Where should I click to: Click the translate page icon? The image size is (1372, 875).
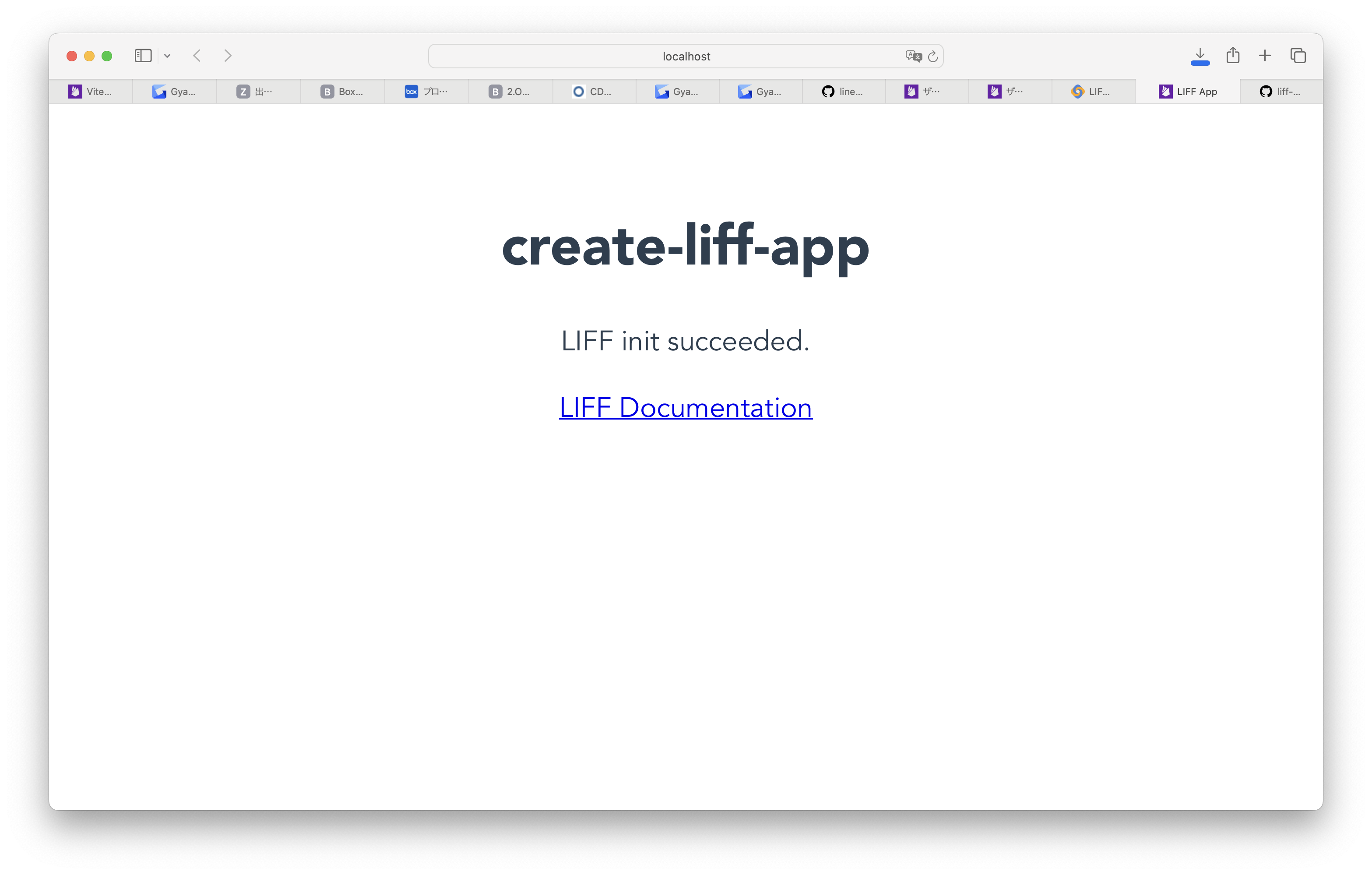[x=913, y=56]
